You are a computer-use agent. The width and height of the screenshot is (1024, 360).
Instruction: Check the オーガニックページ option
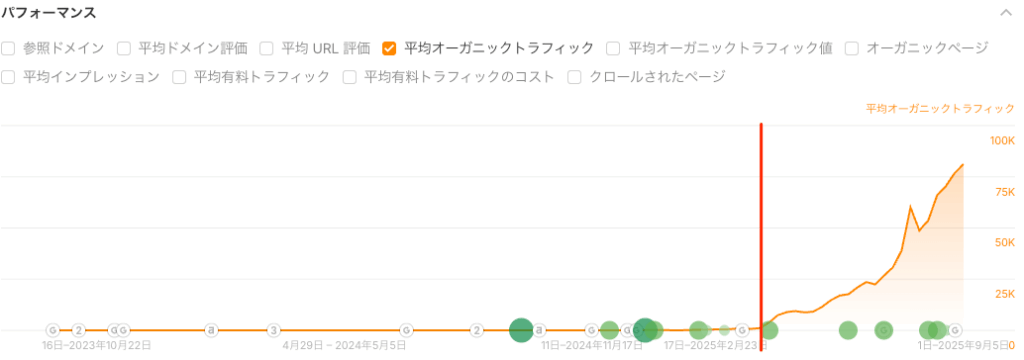[x=851, y=48]
